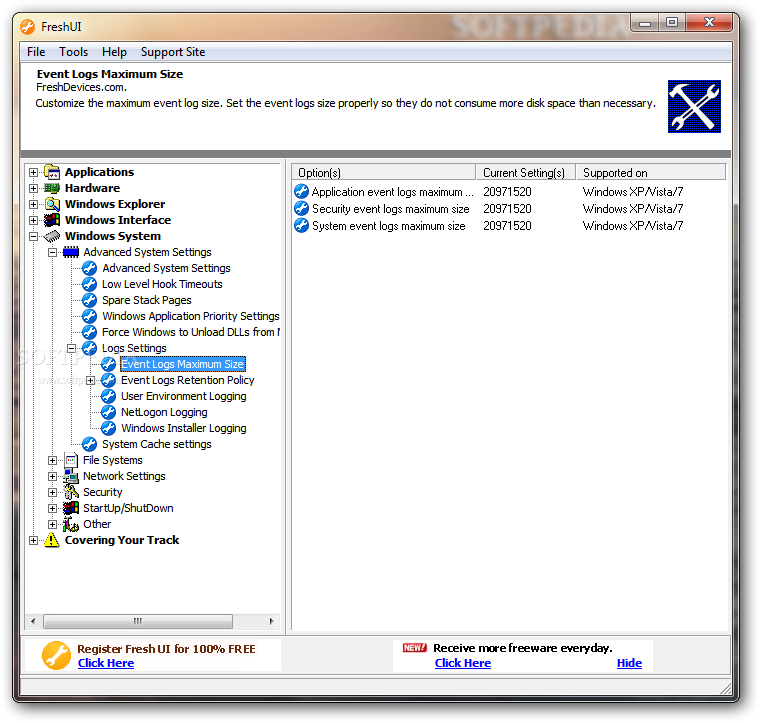Expand the StartUp/ShutDown node
Image resolution: width=760 pixels, height=723 pixels.
click(52, 508)
